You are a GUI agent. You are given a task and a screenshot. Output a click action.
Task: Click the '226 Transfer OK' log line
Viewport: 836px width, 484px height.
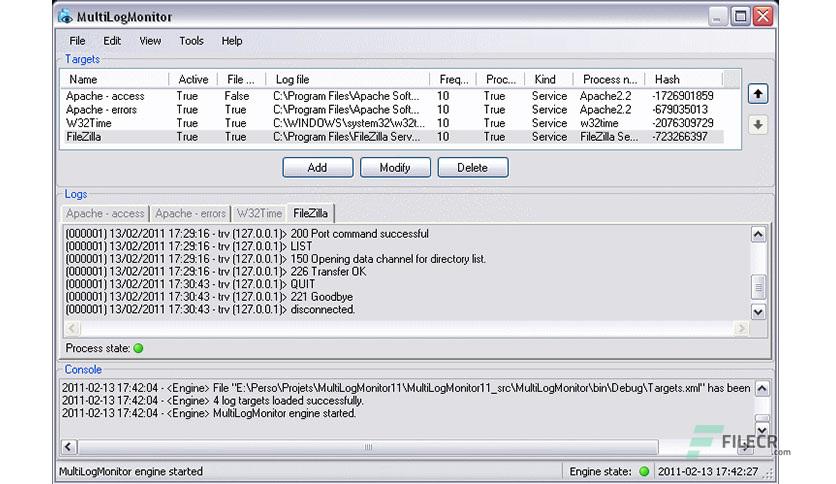pyautogui.click(x=216, y=272)
